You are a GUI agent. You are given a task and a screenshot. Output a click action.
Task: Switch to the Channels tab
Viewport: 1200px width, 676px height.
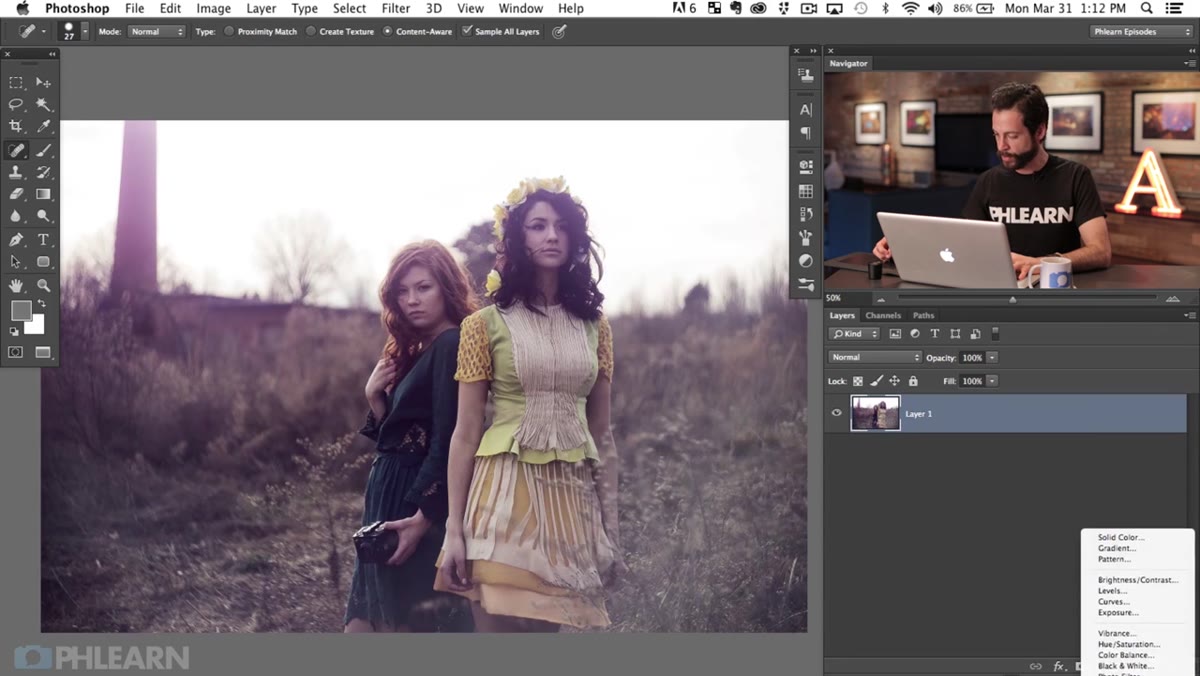(883, 315)
